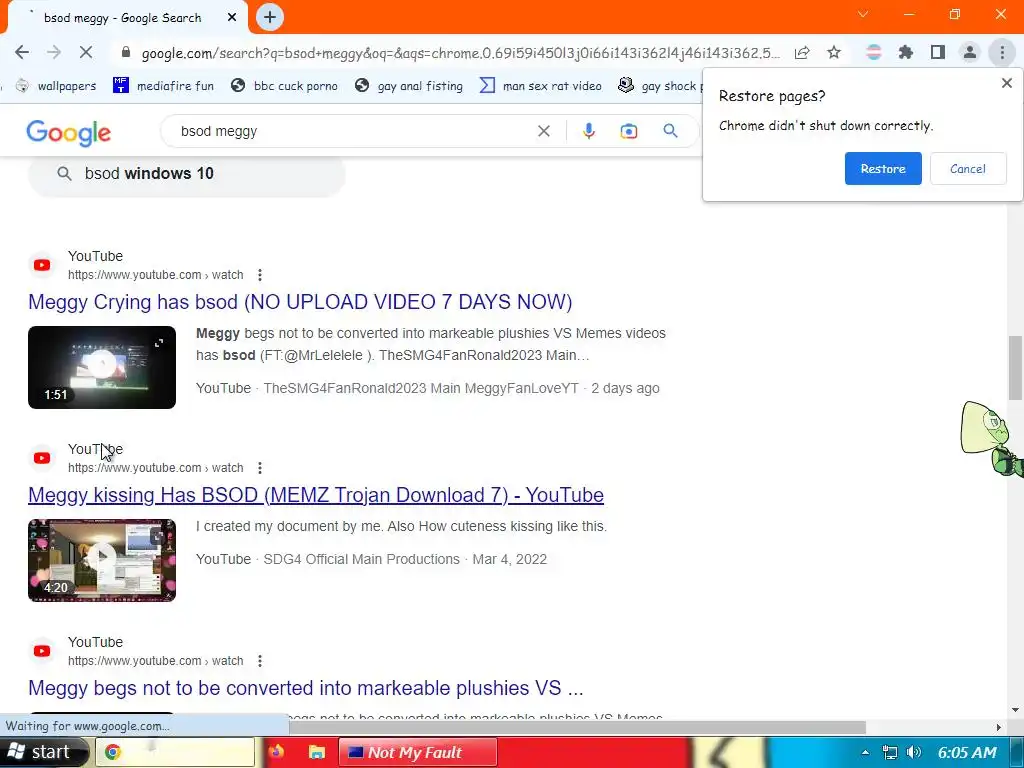Click Cancel in the Restore pages popup
Viewport: 1024px width, 768px height.
point(968,168)
